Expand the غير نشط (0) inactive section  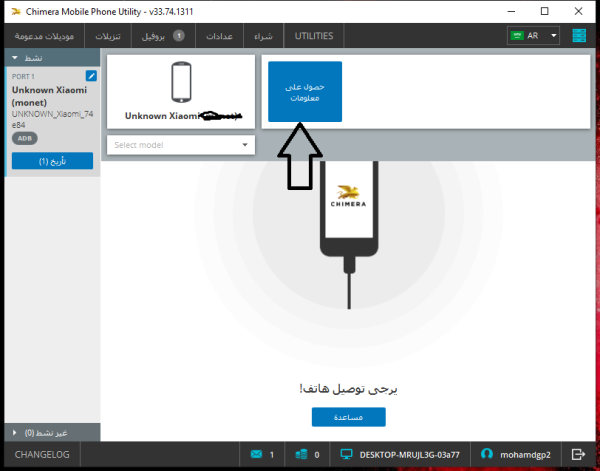(52, 432)
